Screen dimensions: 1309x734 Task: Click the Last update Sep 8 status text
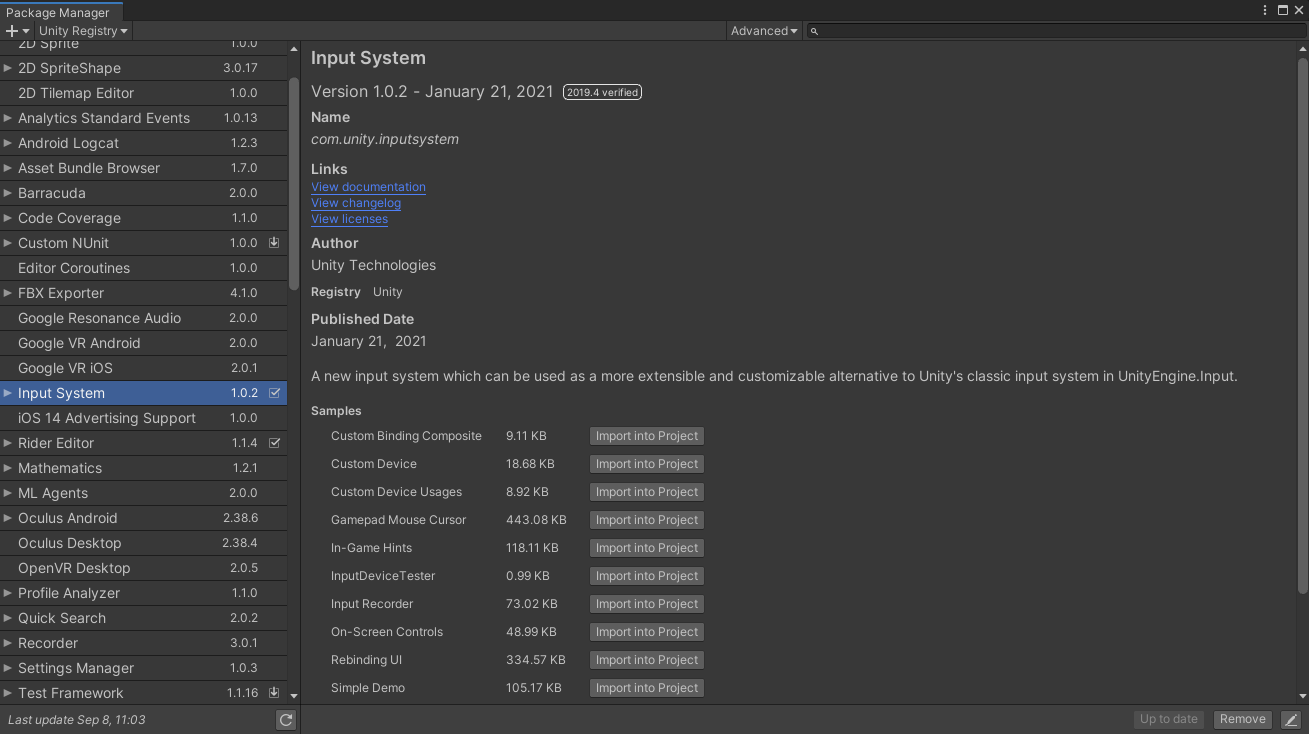[x=77, y=720]
